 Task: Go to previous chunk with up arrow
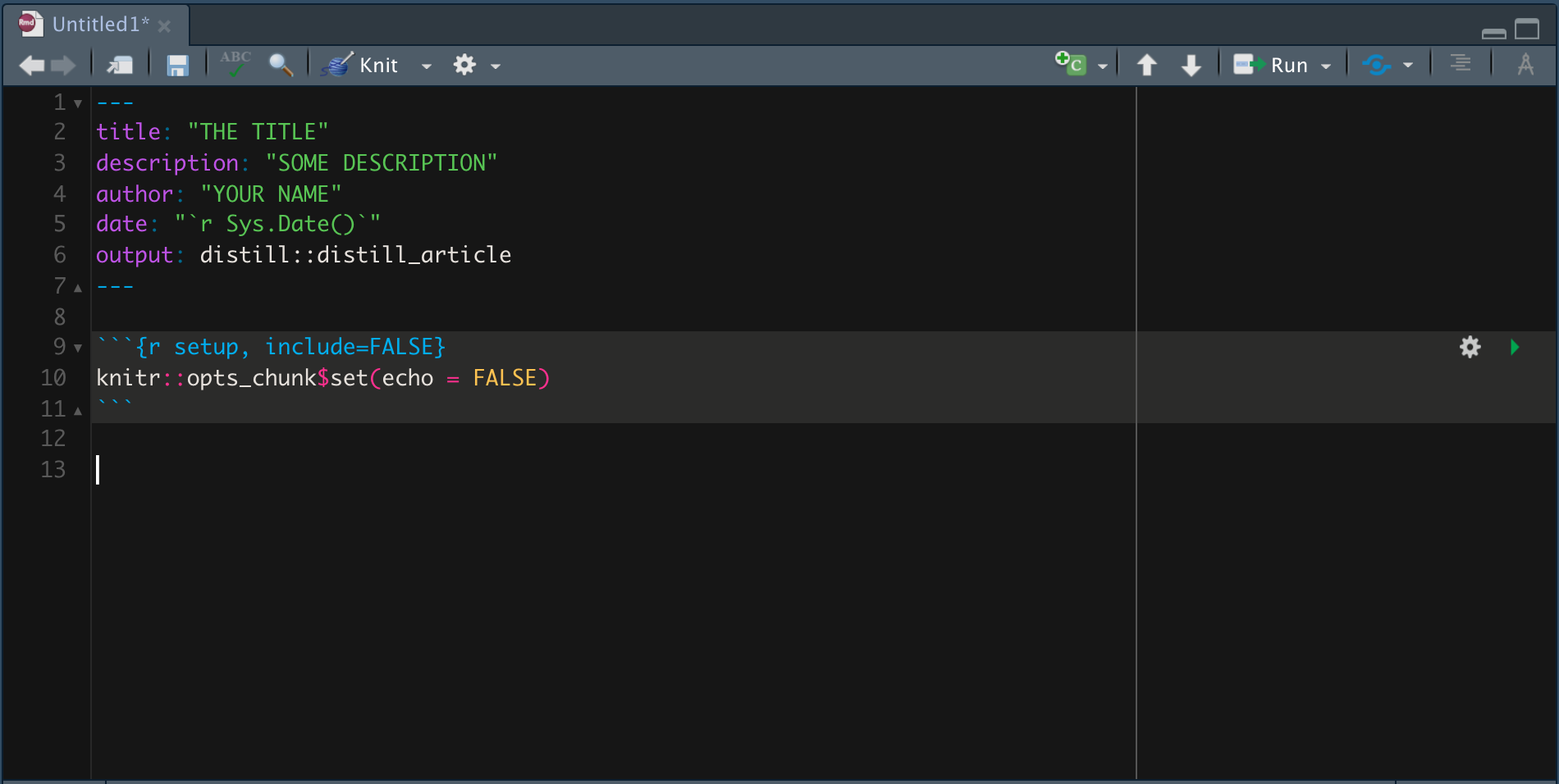(1147, 65)
